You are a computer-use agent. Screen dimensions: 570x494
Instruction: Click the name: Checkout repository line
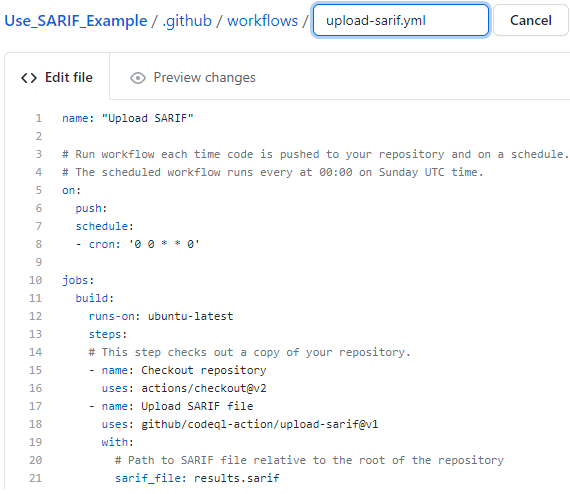pos(177,370)
